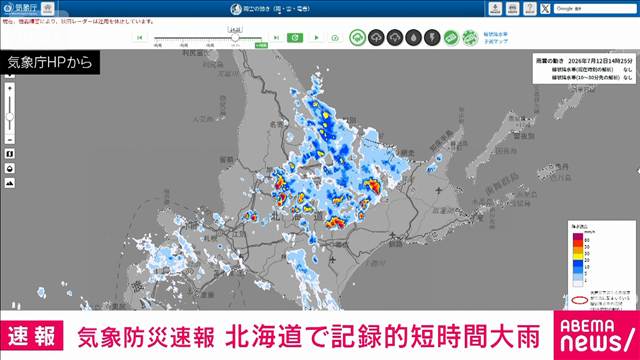Screen dimensions: 640x360
Task: Click the timeline slider handle
Action: (235, 38)
